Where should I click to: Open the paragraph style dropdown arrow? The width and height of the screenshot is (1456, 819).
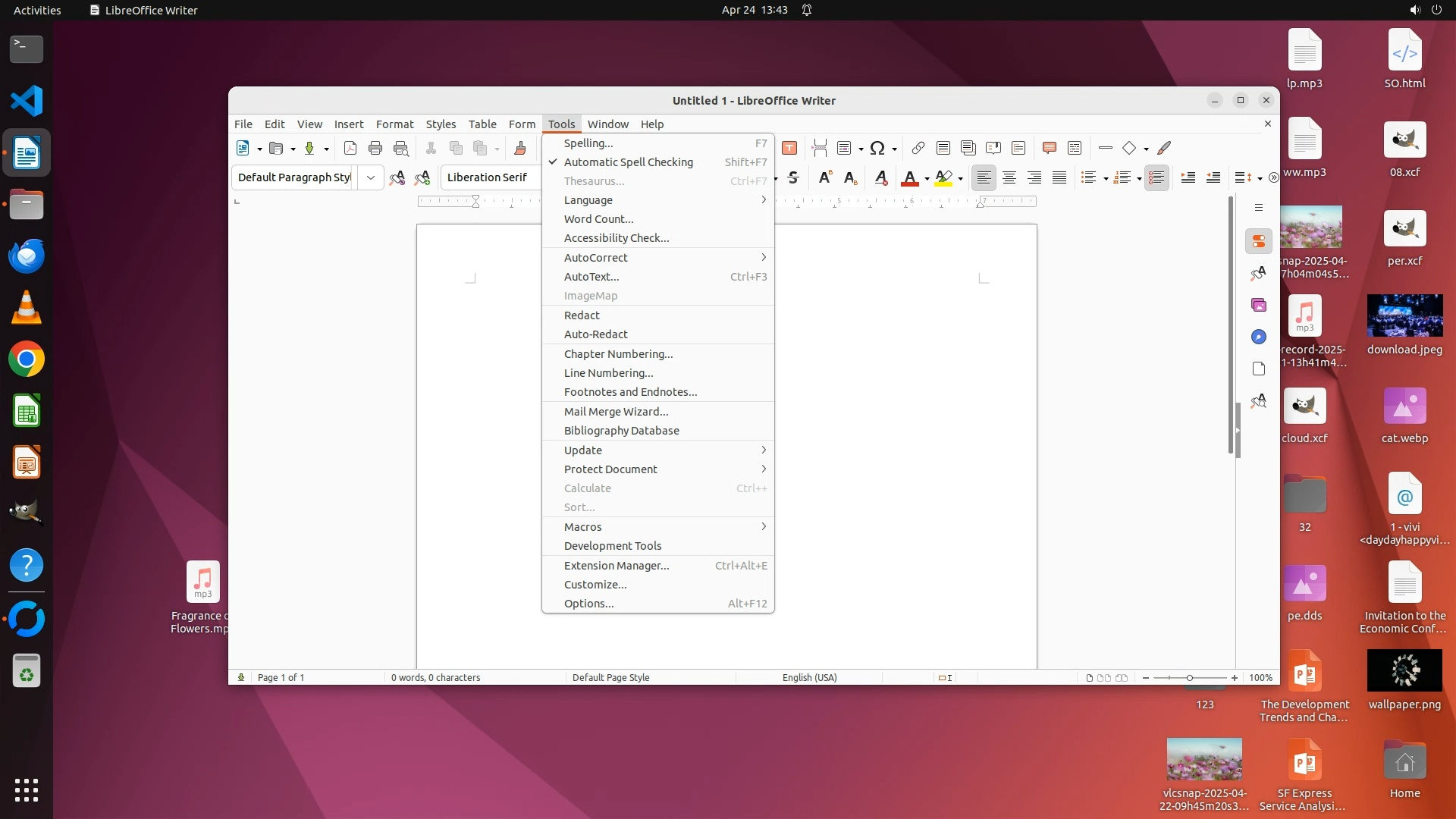pyautogui.click(x=371, y=177)
